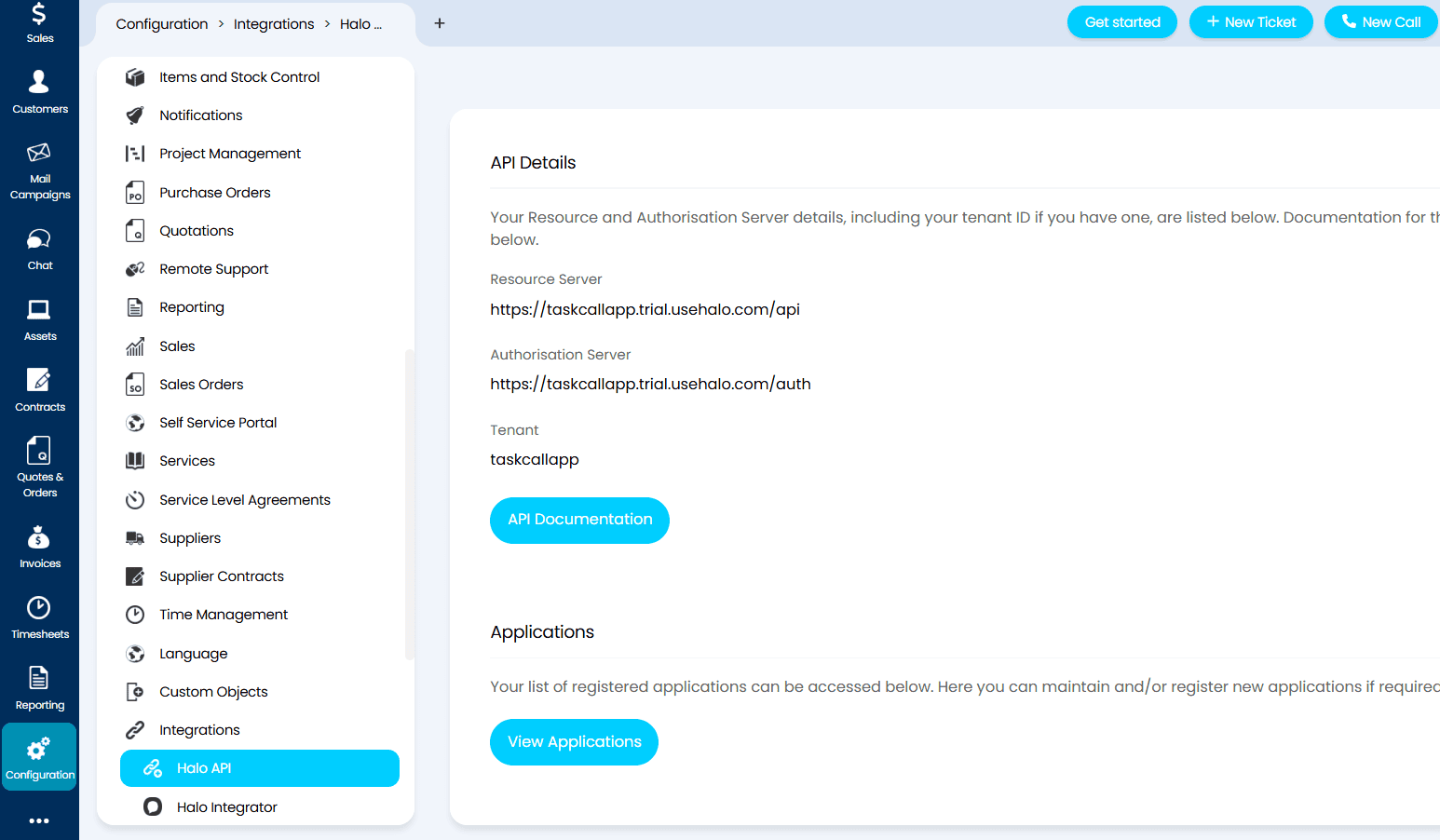
Task: Select Halo API submenu item
Action: tap(260, 768)
